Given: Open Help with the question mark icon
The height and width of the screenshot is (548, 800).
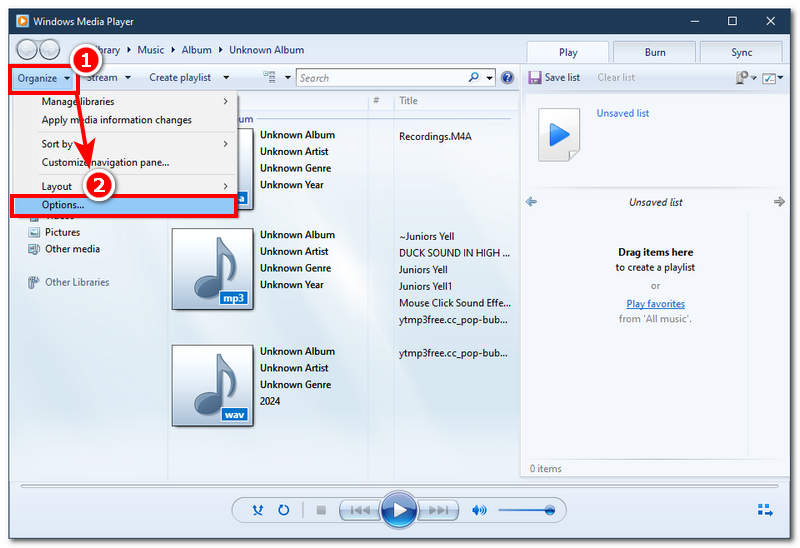Looking at the screenshot, I should [507, 77].
